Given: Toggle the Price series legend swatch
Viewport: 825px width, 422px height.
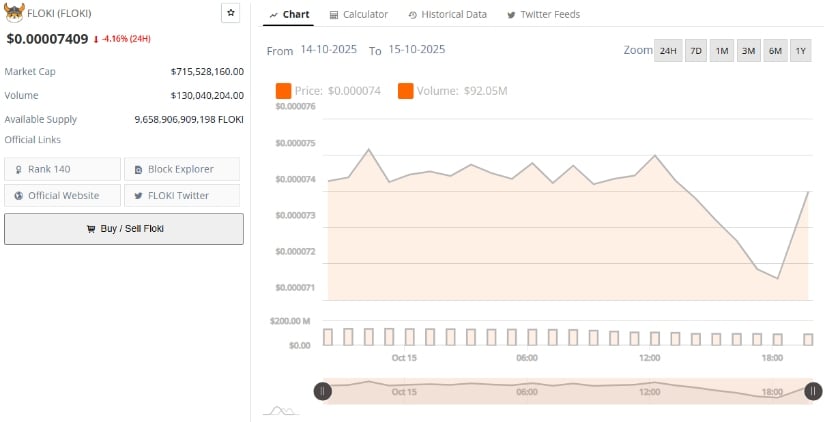Looking at the screenshot, I should [283, 91].
